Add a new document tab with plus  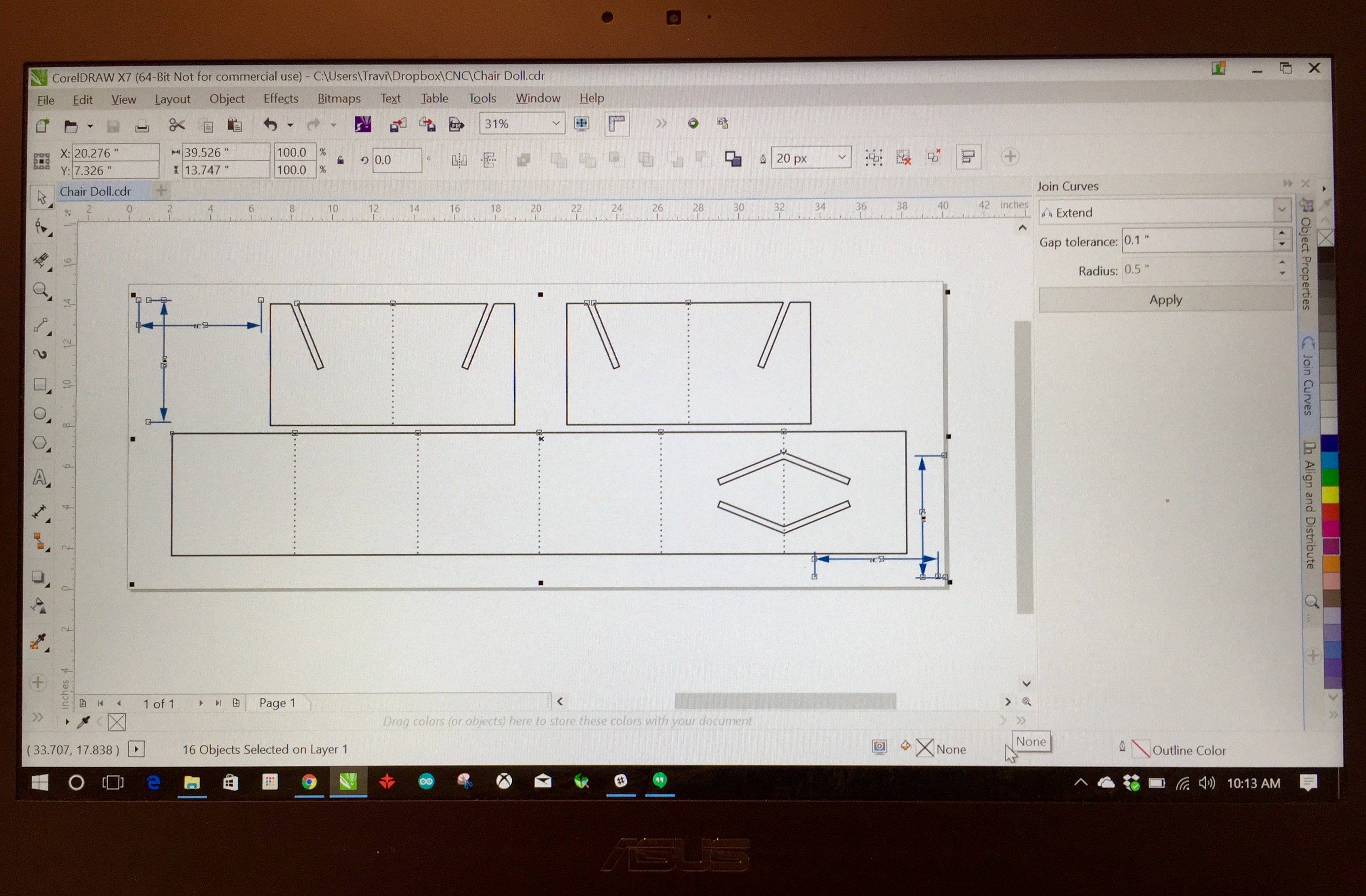tap(161, 190)
